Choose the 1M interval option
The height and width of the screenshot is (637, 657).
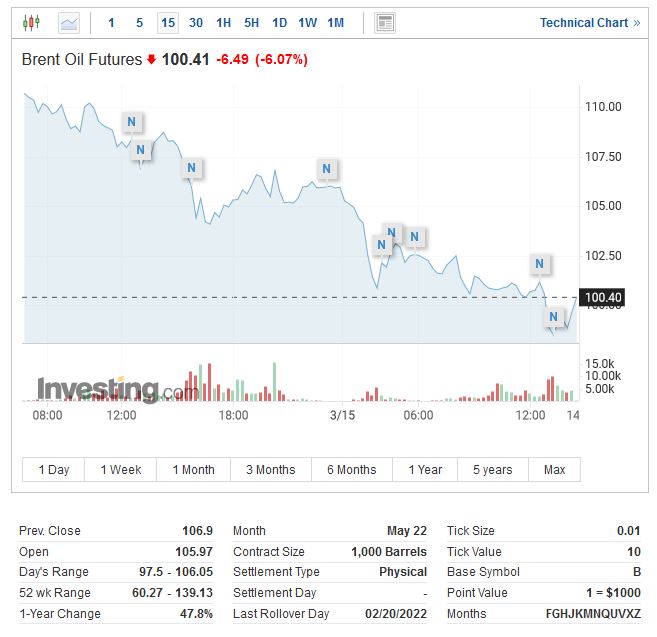[336, 22]
